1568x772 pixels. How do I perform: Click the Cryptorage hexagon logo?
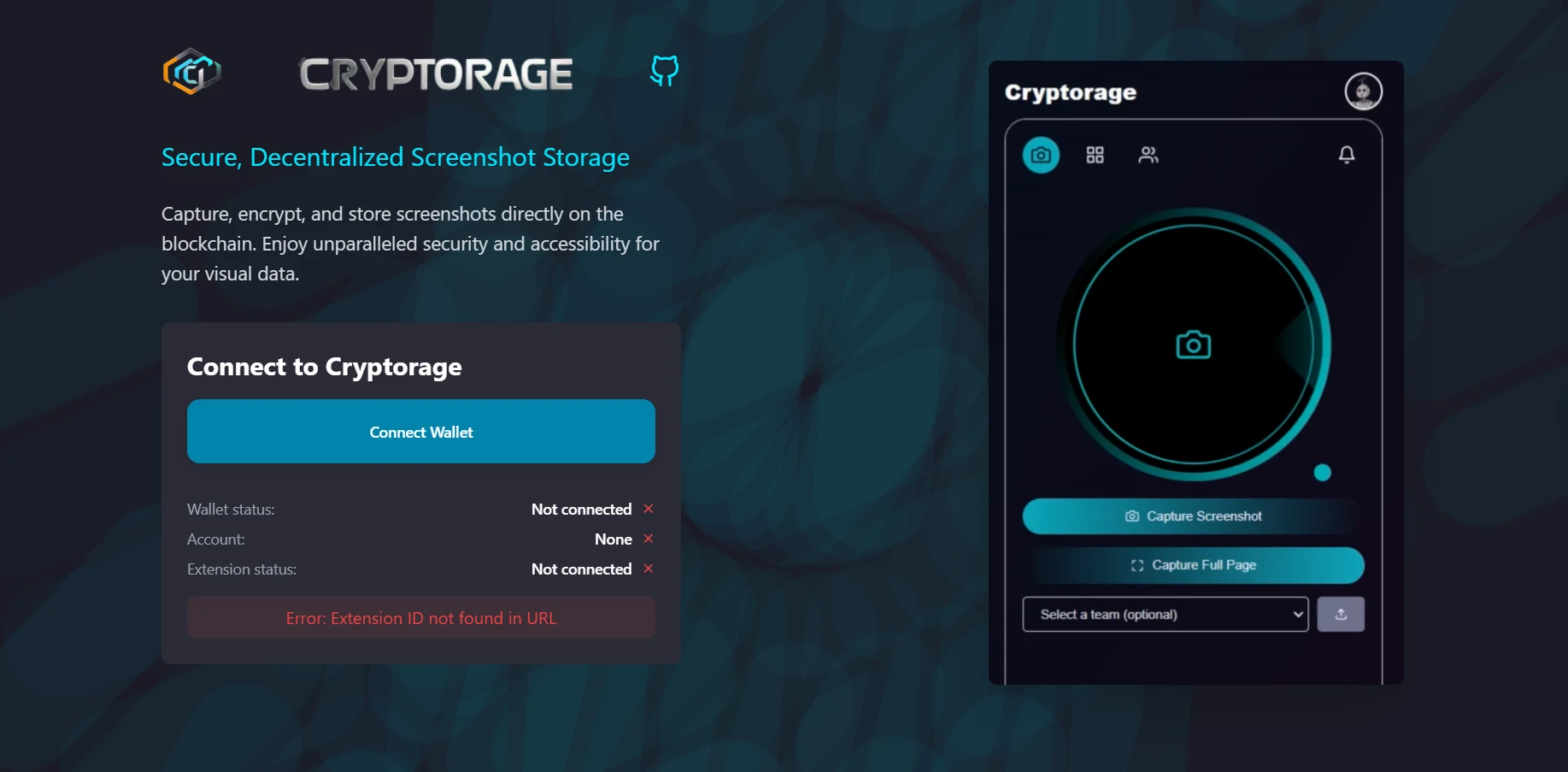191,72
